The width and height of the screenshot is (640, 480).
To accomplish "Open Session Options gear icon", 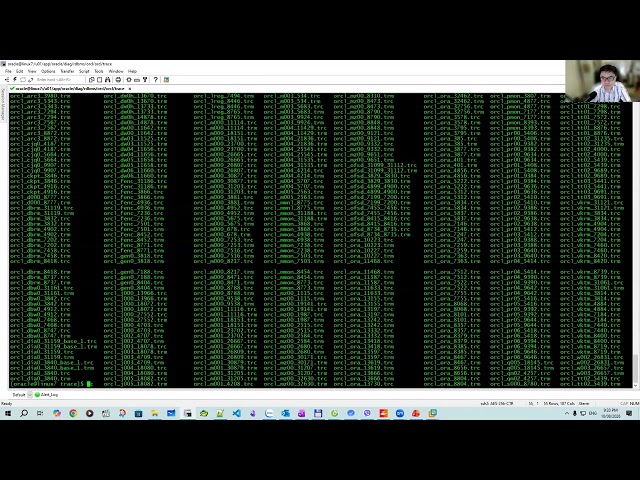I will [x=129, y=80].
